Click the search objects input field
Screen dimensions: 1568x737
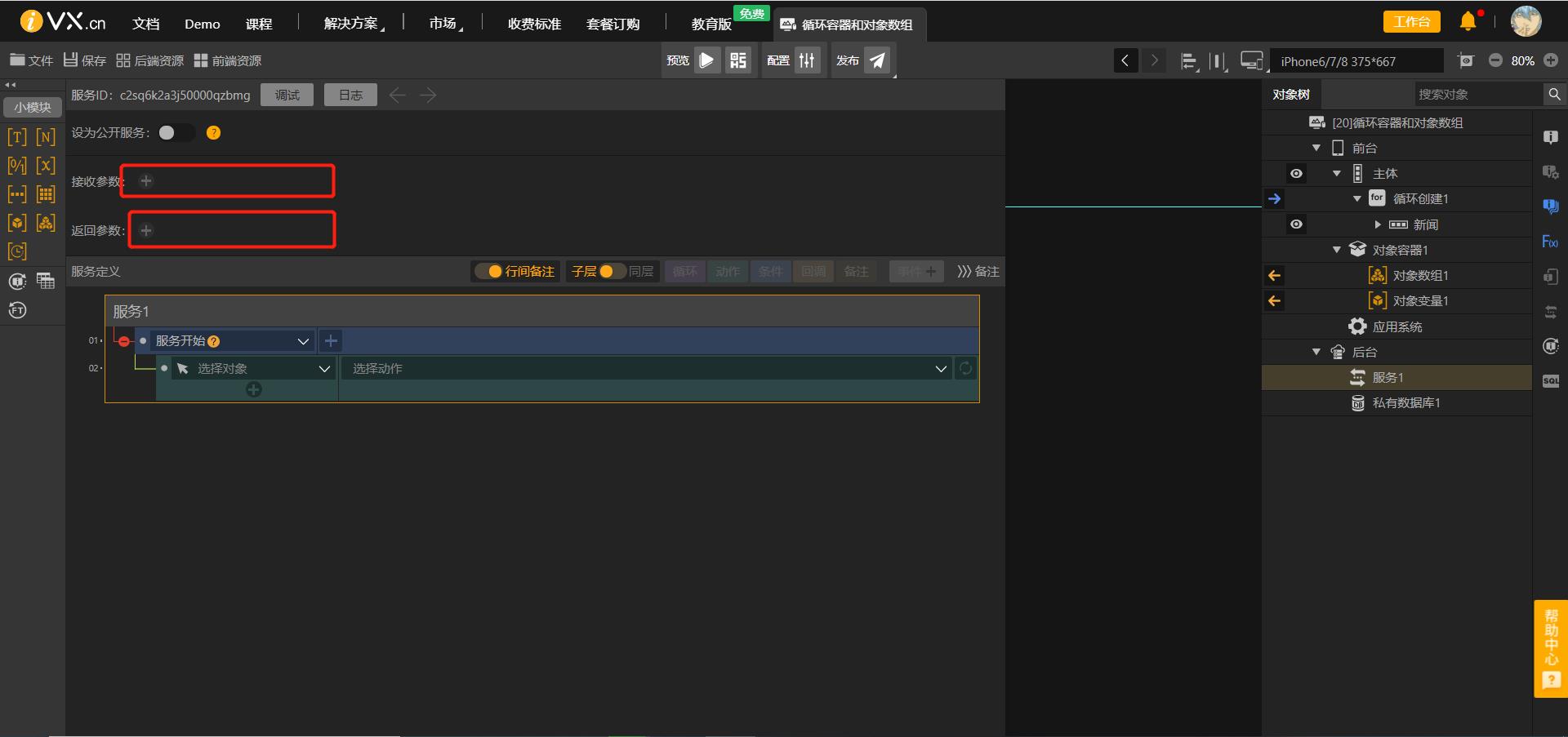point(1478,95)
